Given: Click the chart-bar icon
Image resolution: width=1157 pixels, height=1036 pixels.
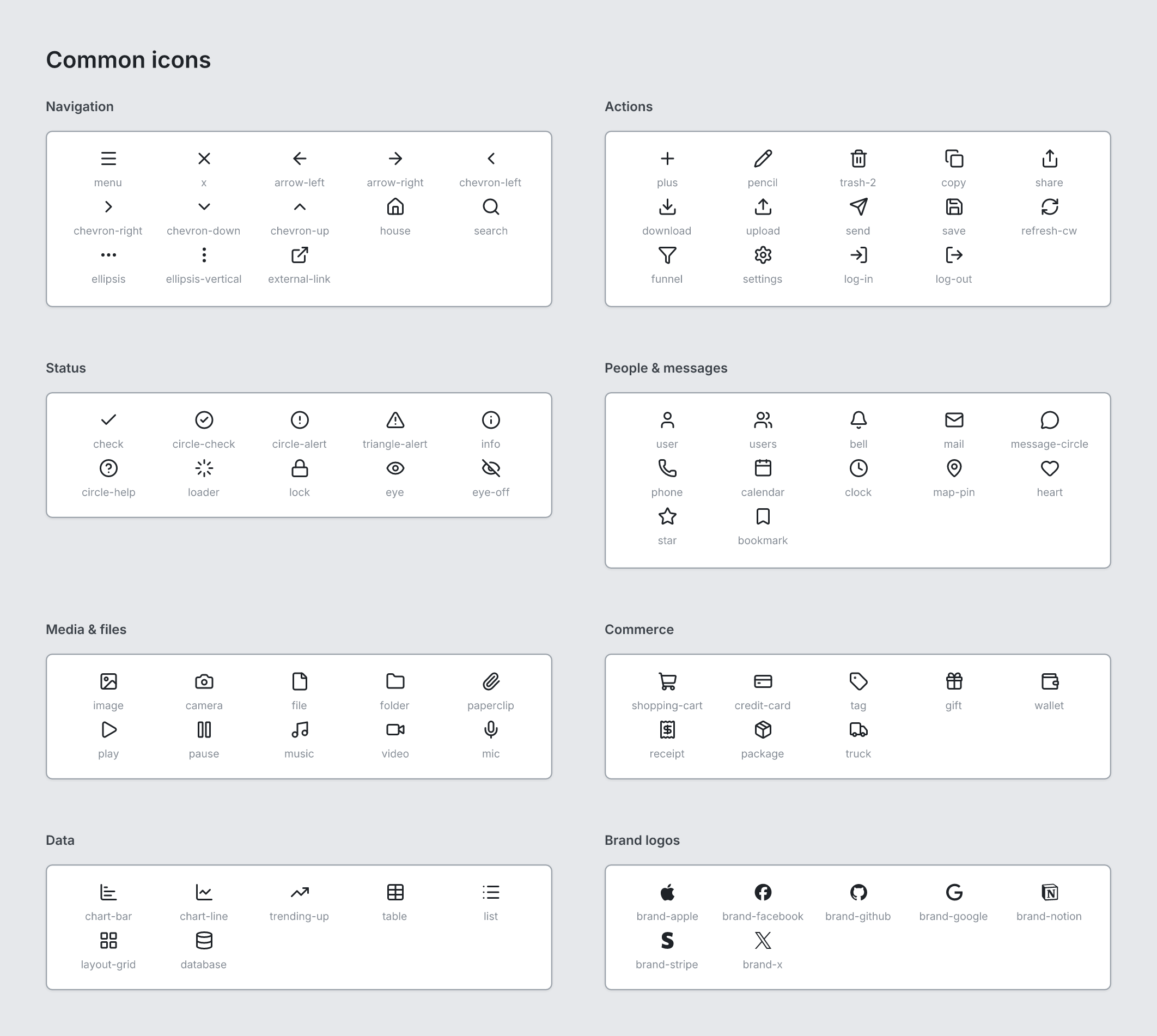Looking at the screenshot, I should click(x=108, y=893).
